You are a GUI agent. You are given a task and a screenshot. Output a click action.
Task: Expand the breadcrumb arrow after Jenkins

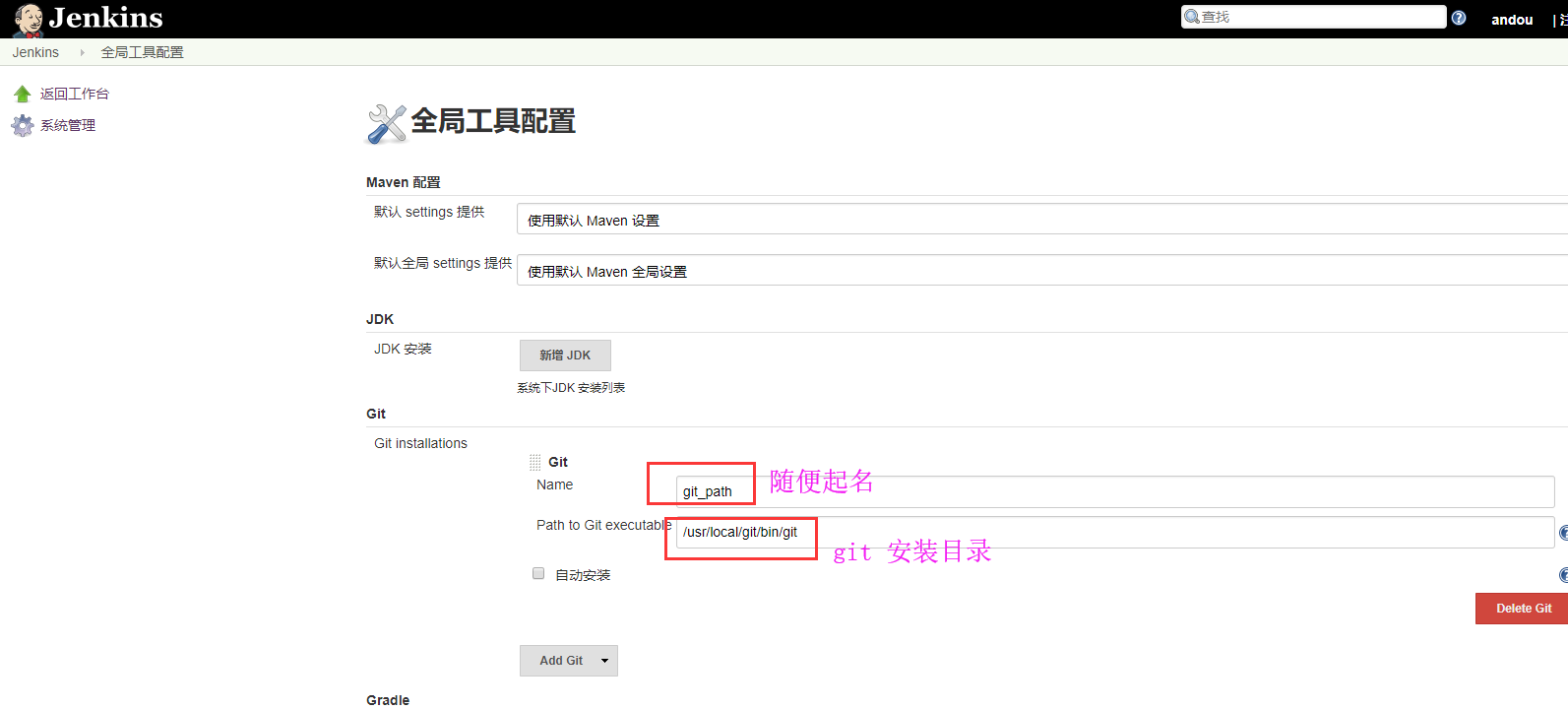pyautogui.click(x=82, y=52)
